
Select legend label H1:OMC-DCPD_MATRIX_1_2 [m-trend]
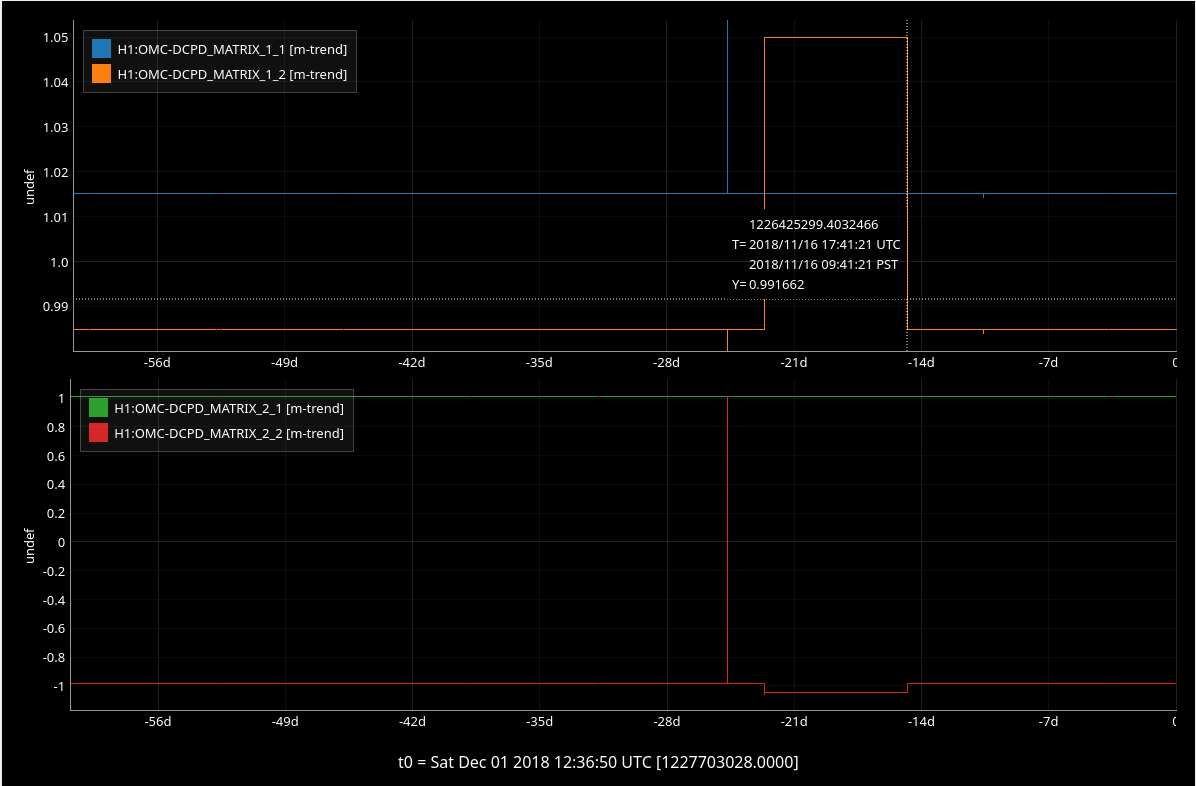232,74
